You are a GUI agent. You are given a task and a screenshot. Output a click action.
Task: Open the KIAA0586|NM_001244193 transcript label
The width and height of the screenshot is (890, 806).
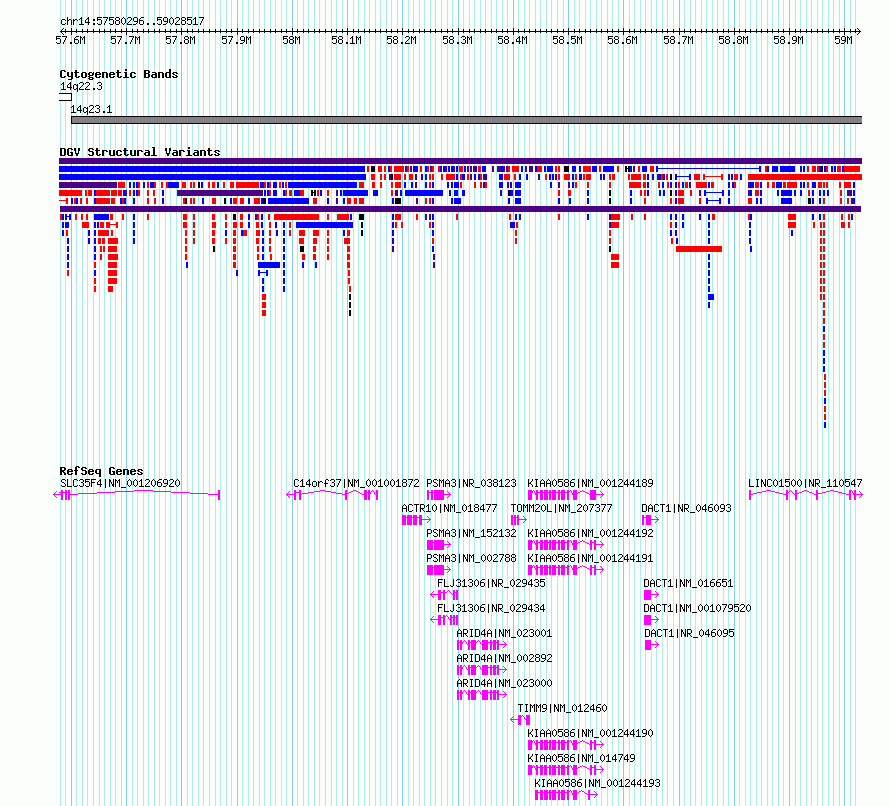point(598,783)
